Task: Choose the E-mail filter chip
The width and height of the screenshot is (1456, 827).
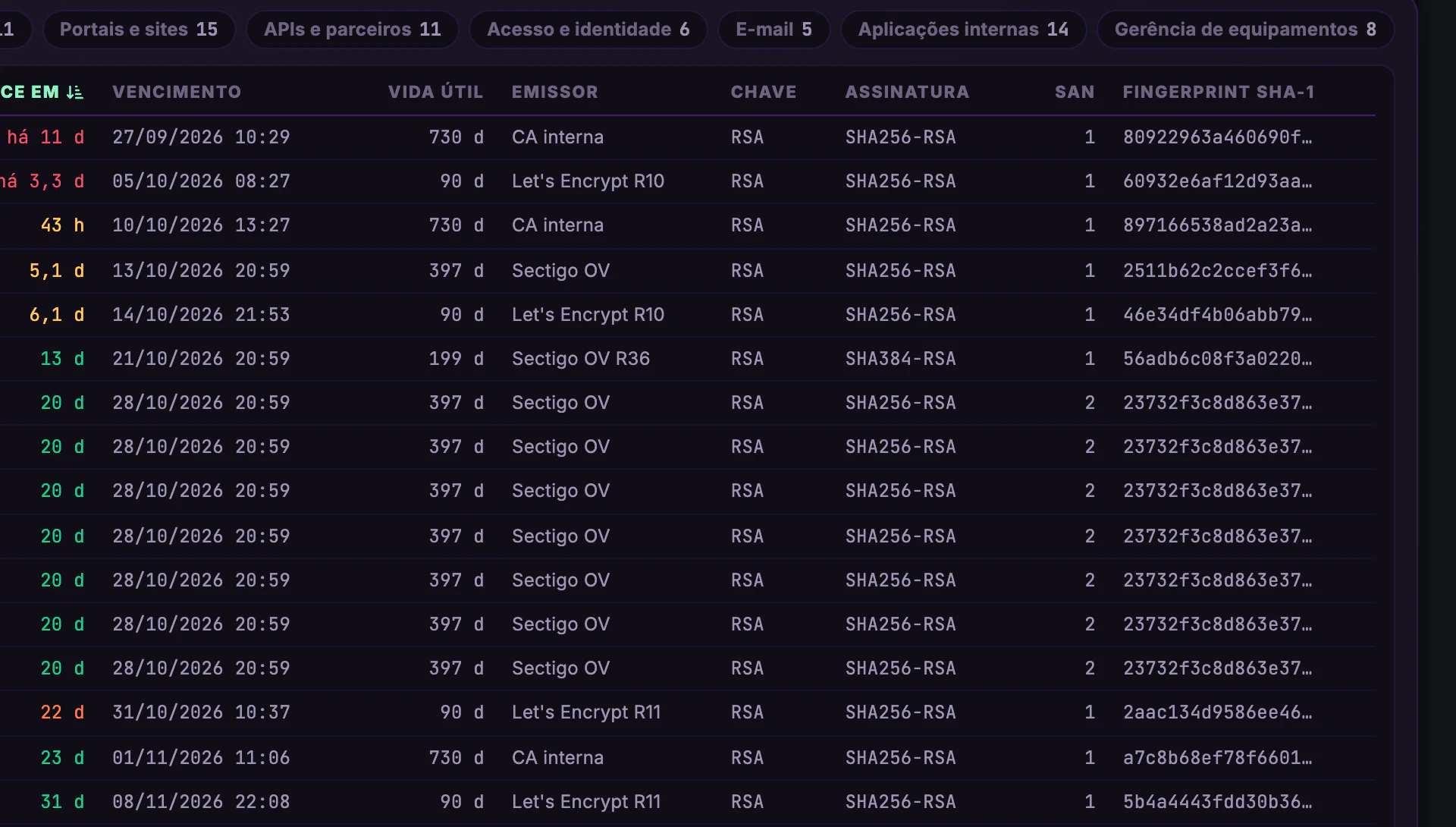Action: [774, 30]
